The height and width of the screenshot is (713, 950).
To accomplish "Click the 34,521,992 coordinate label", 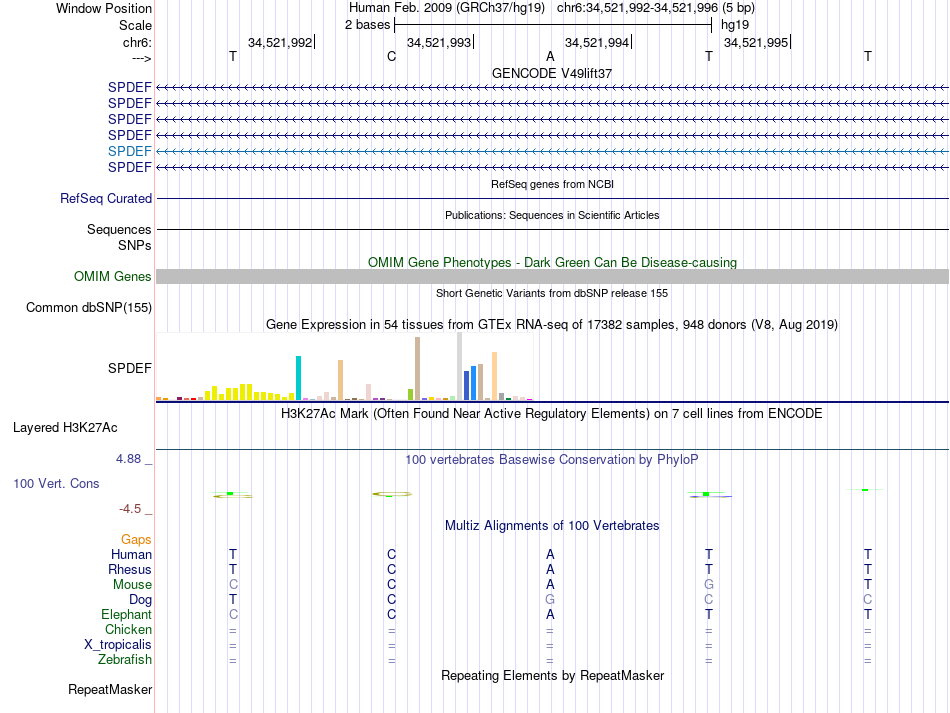I will click(280, 42).
